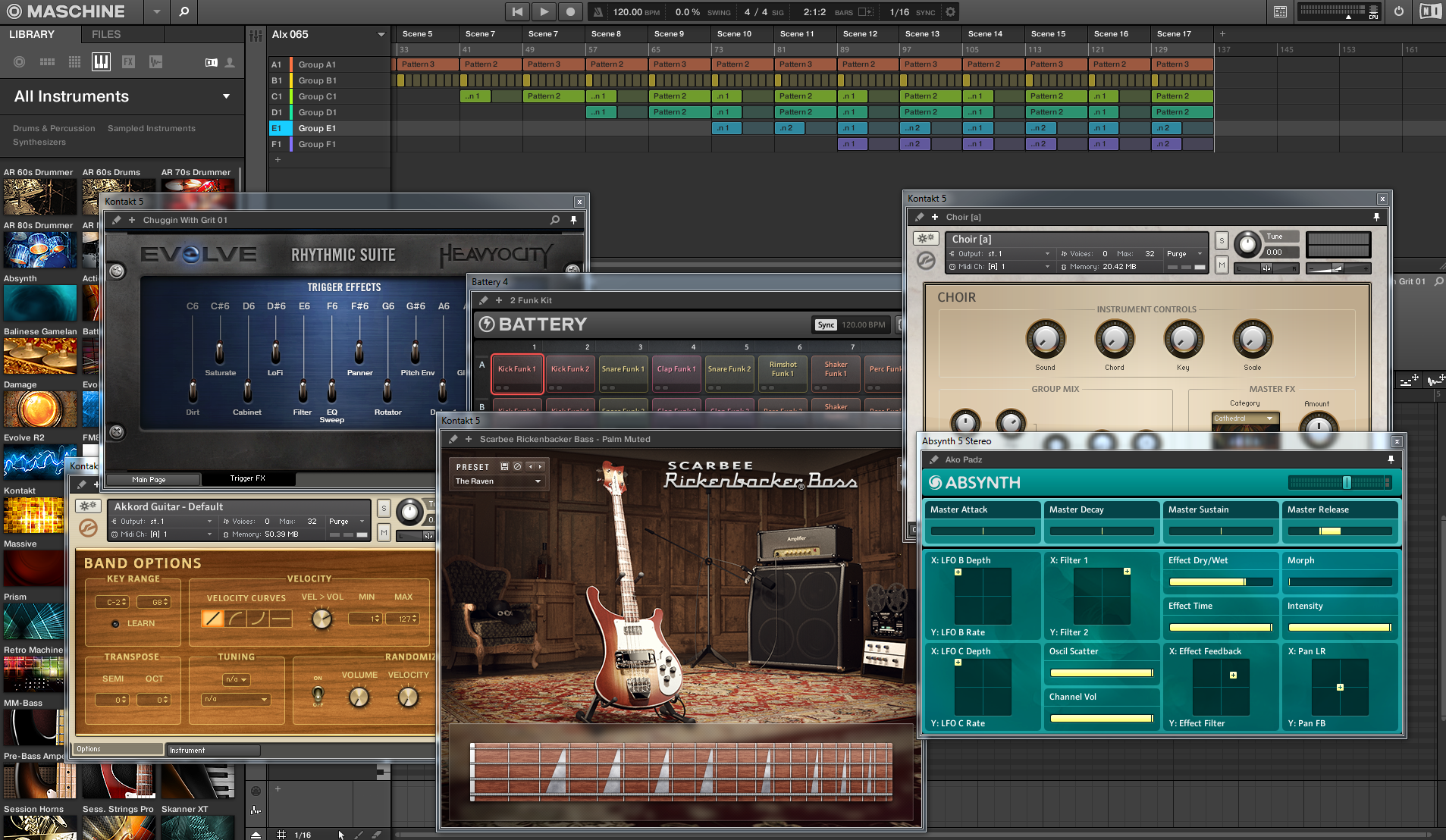Switch to the FILES tab

coord(106,34)
